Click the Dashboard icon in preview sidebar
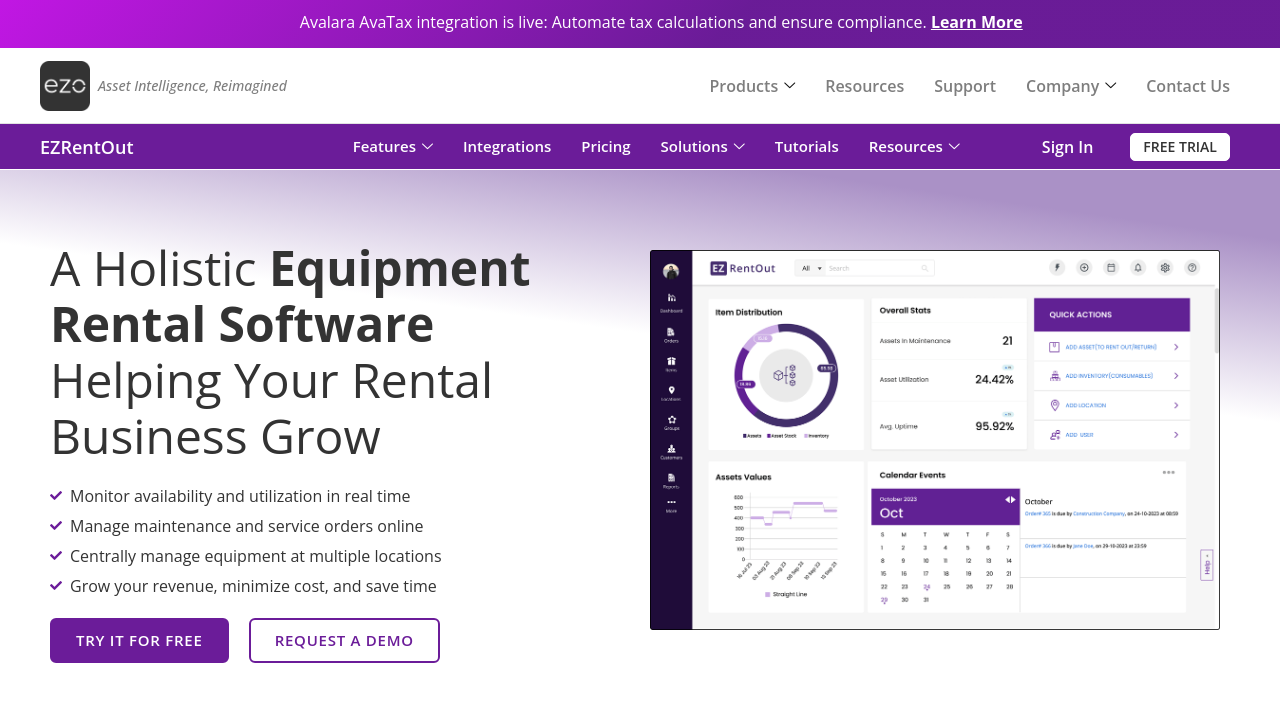1280x720 pixels. tap(671, 299)
